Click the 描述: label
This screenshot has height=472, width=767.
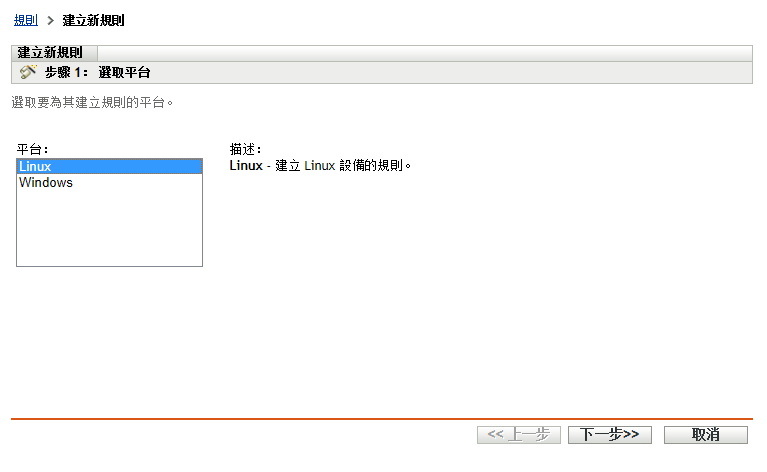[x=246, y=149]
